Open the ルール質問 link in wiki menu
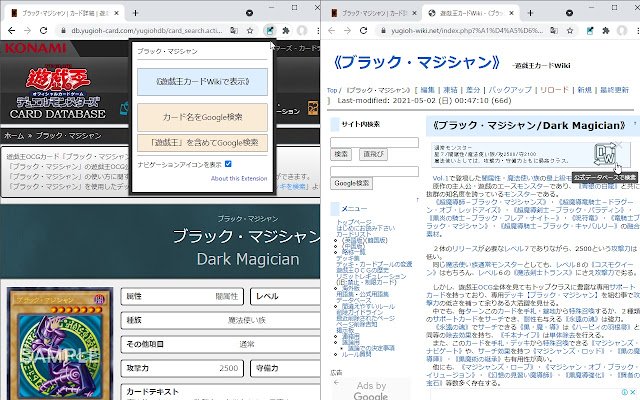640x400 pixels. pyautogui.click(x=356, y=354)
